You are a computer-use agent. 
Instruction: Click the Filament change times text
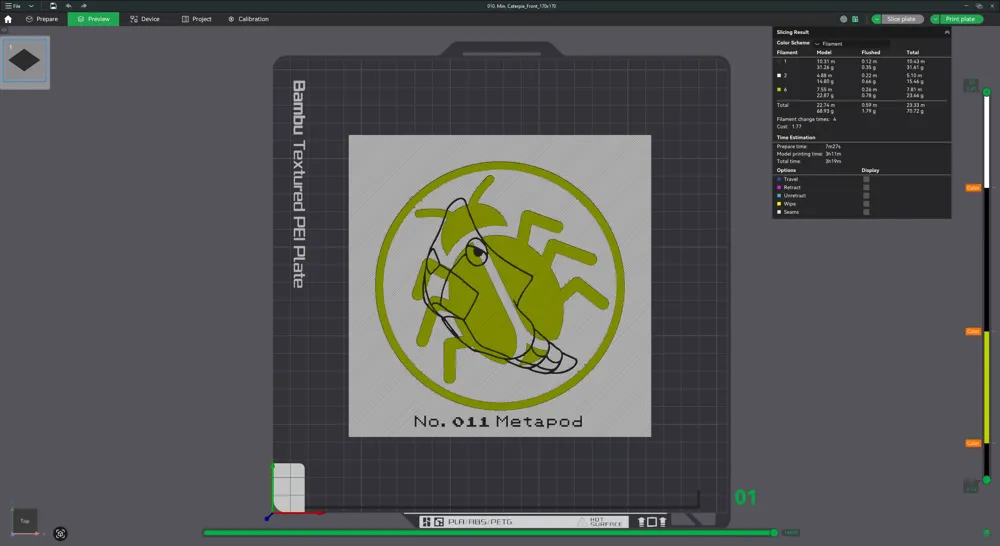[x=806, y=119]
